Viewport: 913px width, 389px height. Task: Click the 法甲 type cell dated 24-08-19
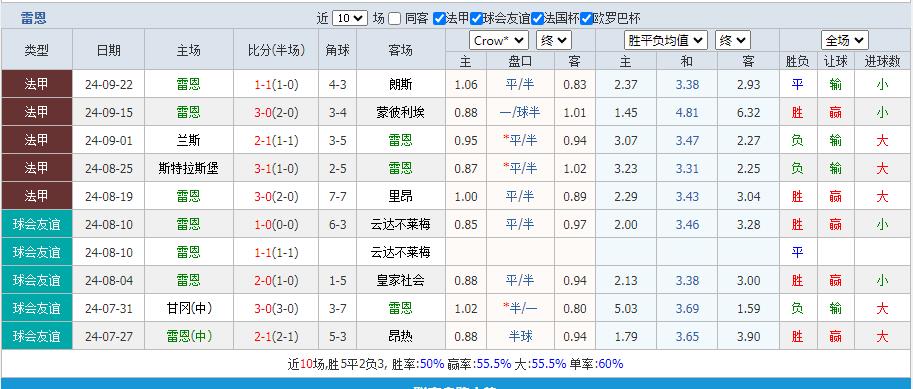37,196
